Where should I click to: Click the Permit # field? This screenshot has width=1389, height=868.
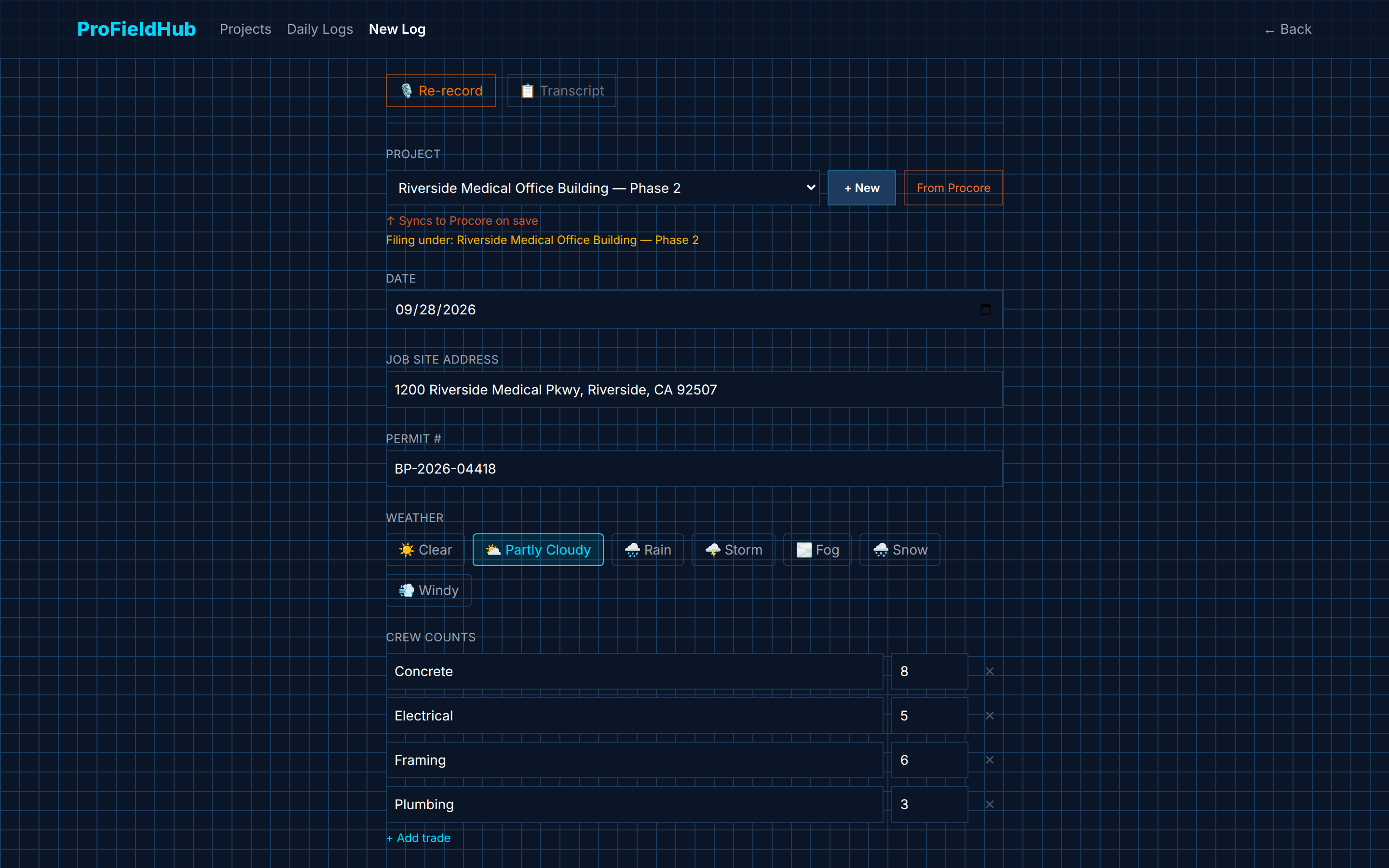[694, 468]
